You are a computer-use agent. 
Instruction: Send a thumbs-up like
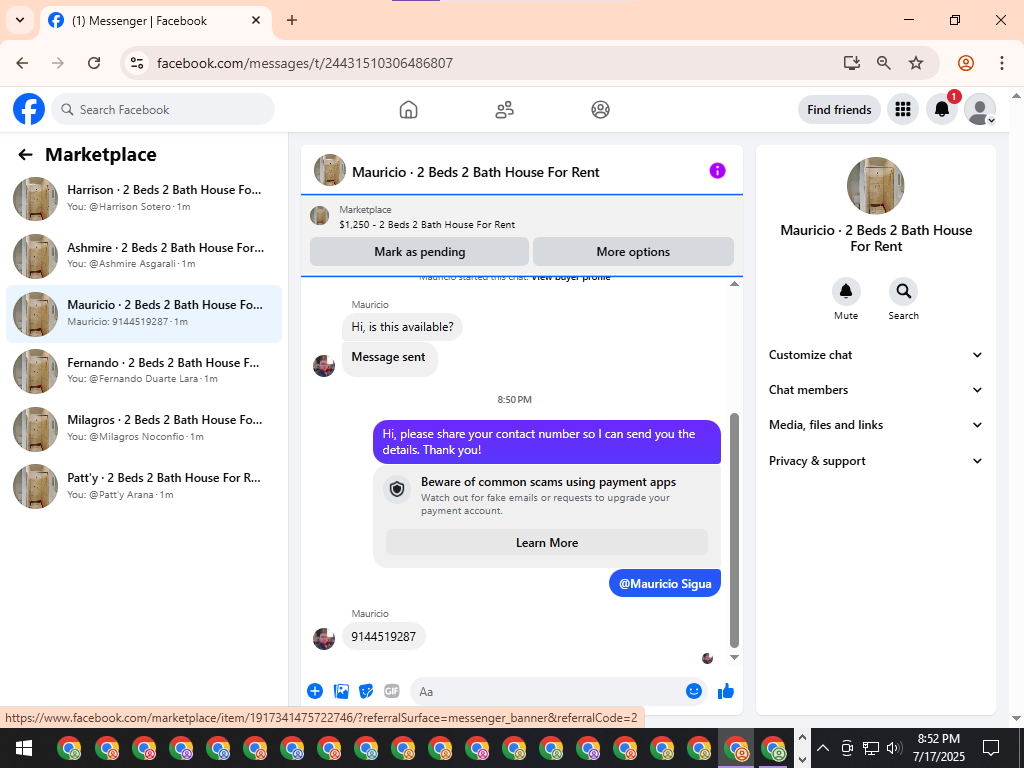pos(726,691)
